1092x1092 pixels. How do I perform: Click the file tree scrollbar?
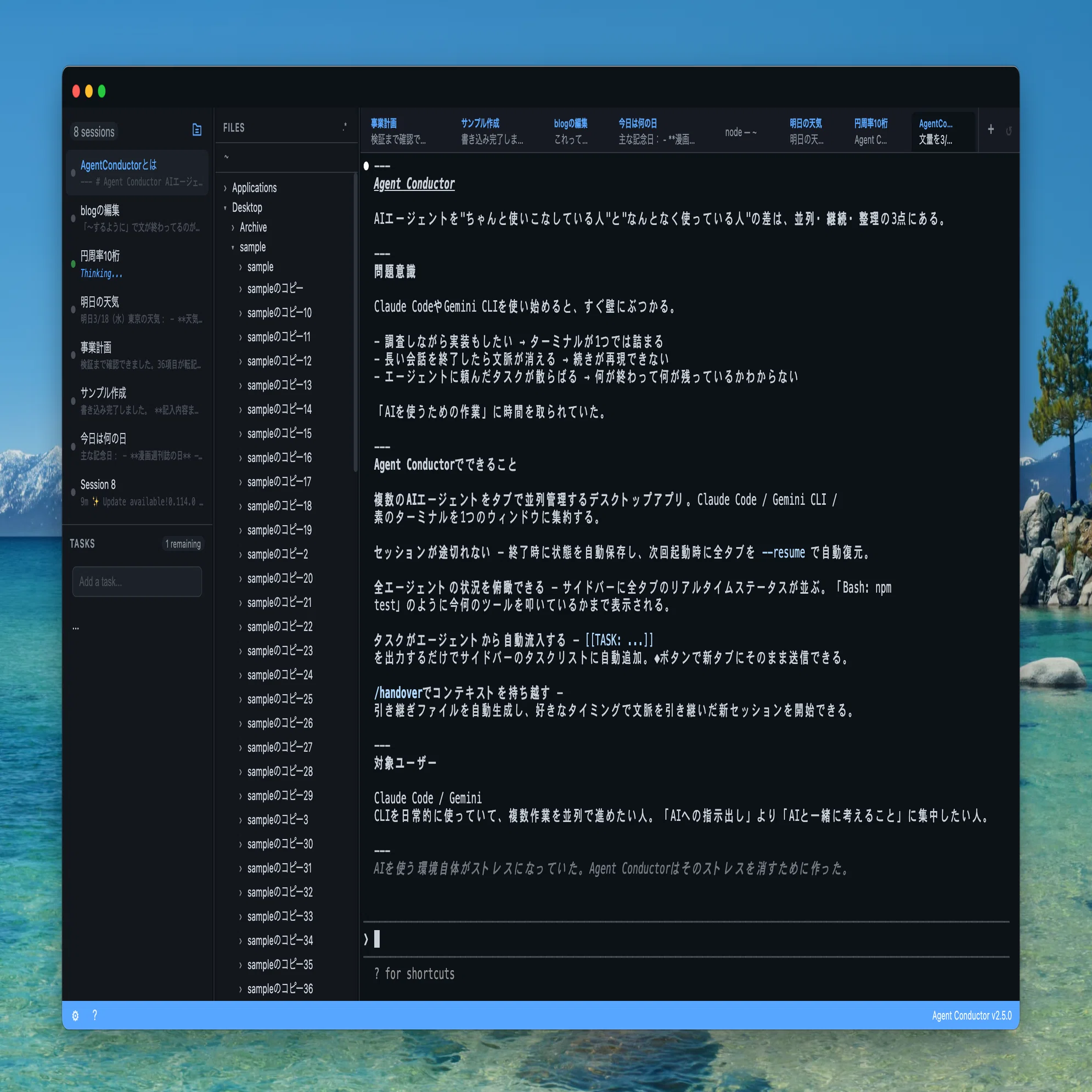356,322
